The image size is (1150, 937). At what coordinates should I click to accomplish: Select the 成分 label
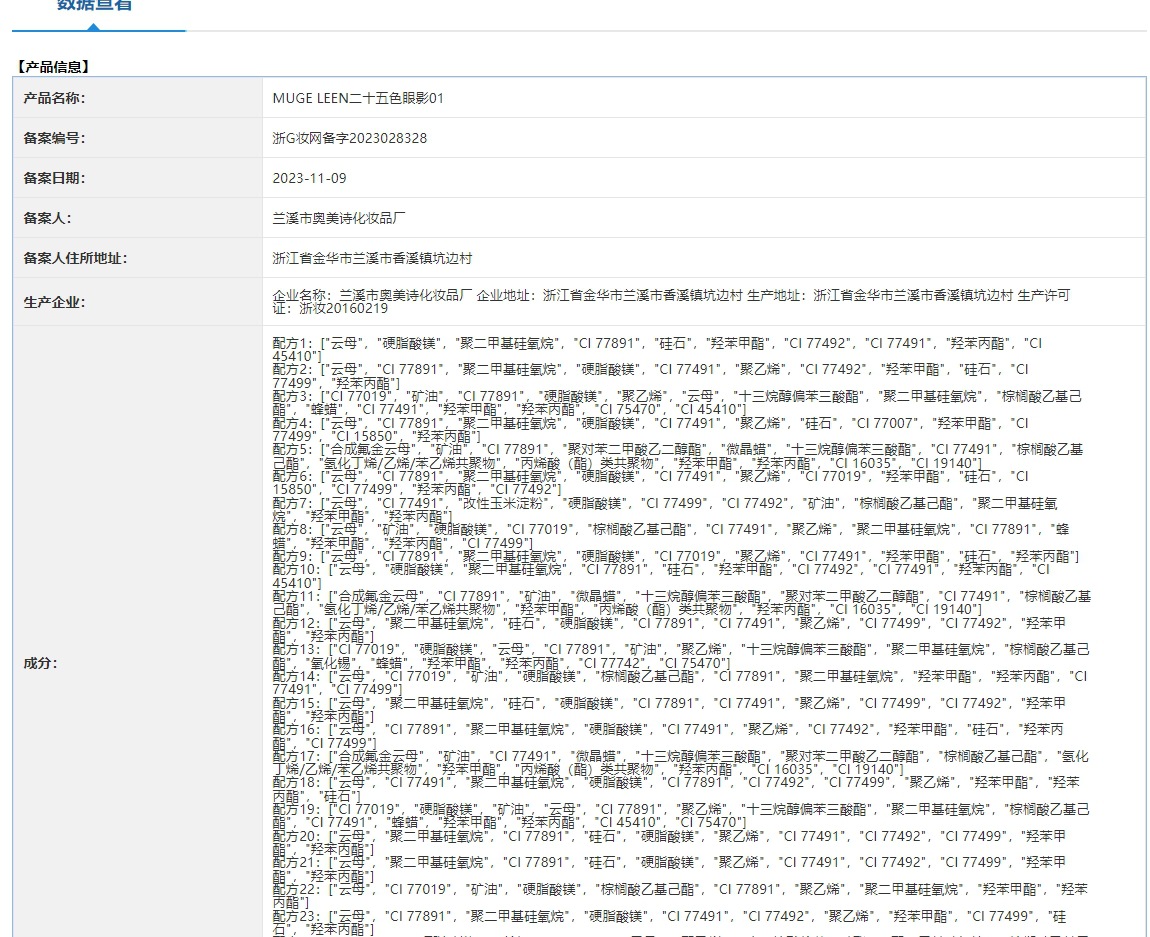click(40, 663)
